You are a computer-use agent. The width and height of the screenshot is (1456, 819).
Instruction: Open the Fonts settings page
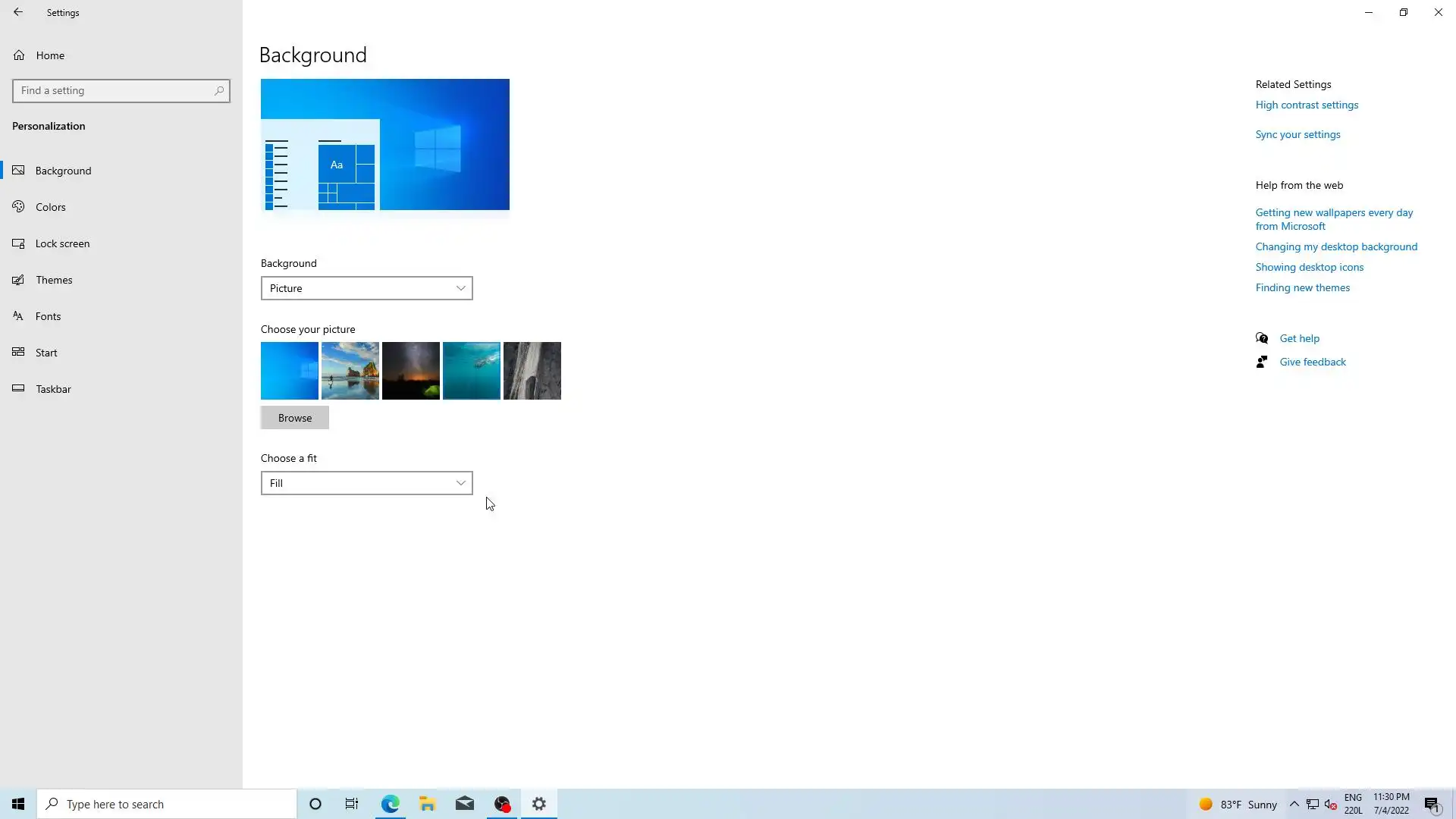pyautogui.click(x=48, y=316)
